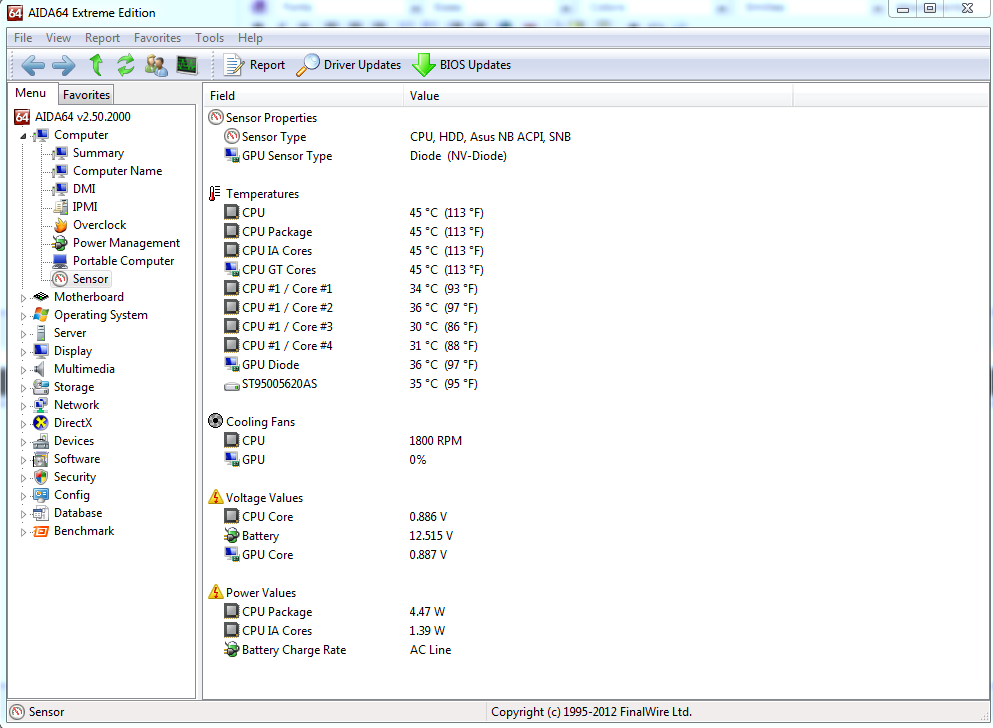Click the GPU Diode row icon

(232, 364)
